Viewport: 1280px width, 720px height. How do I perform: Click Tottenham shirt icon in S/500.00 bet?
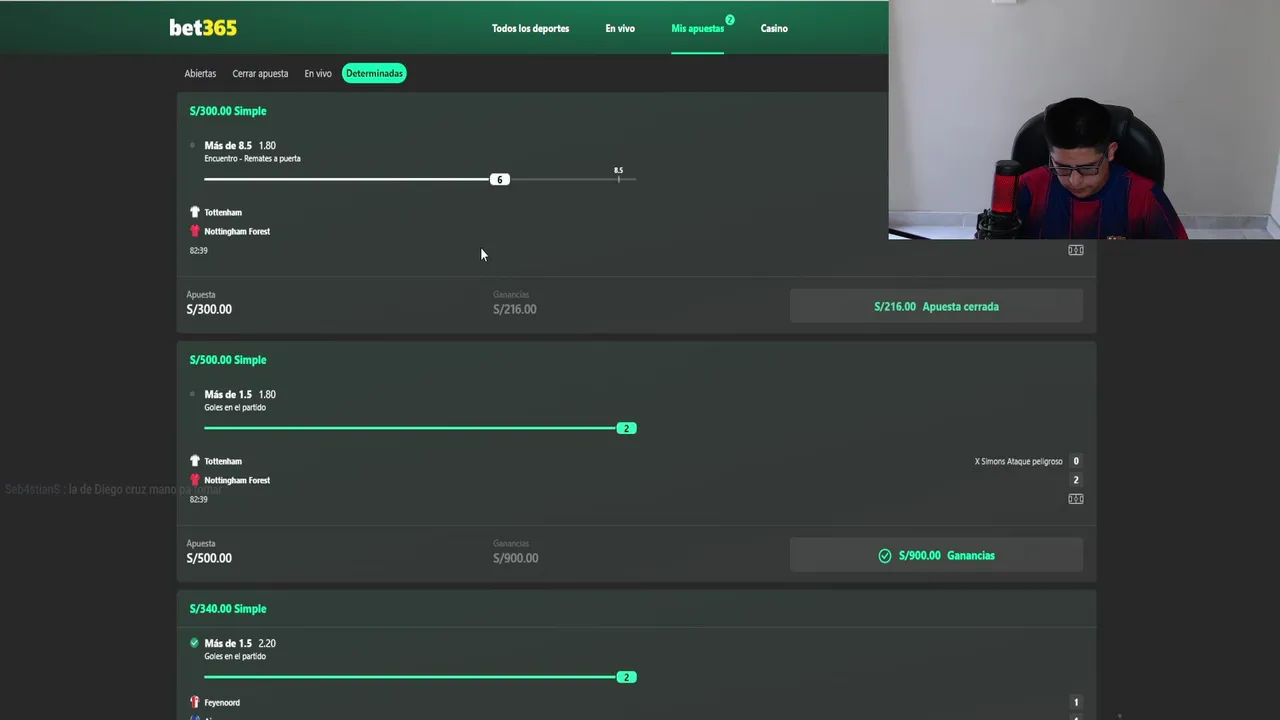195,461
